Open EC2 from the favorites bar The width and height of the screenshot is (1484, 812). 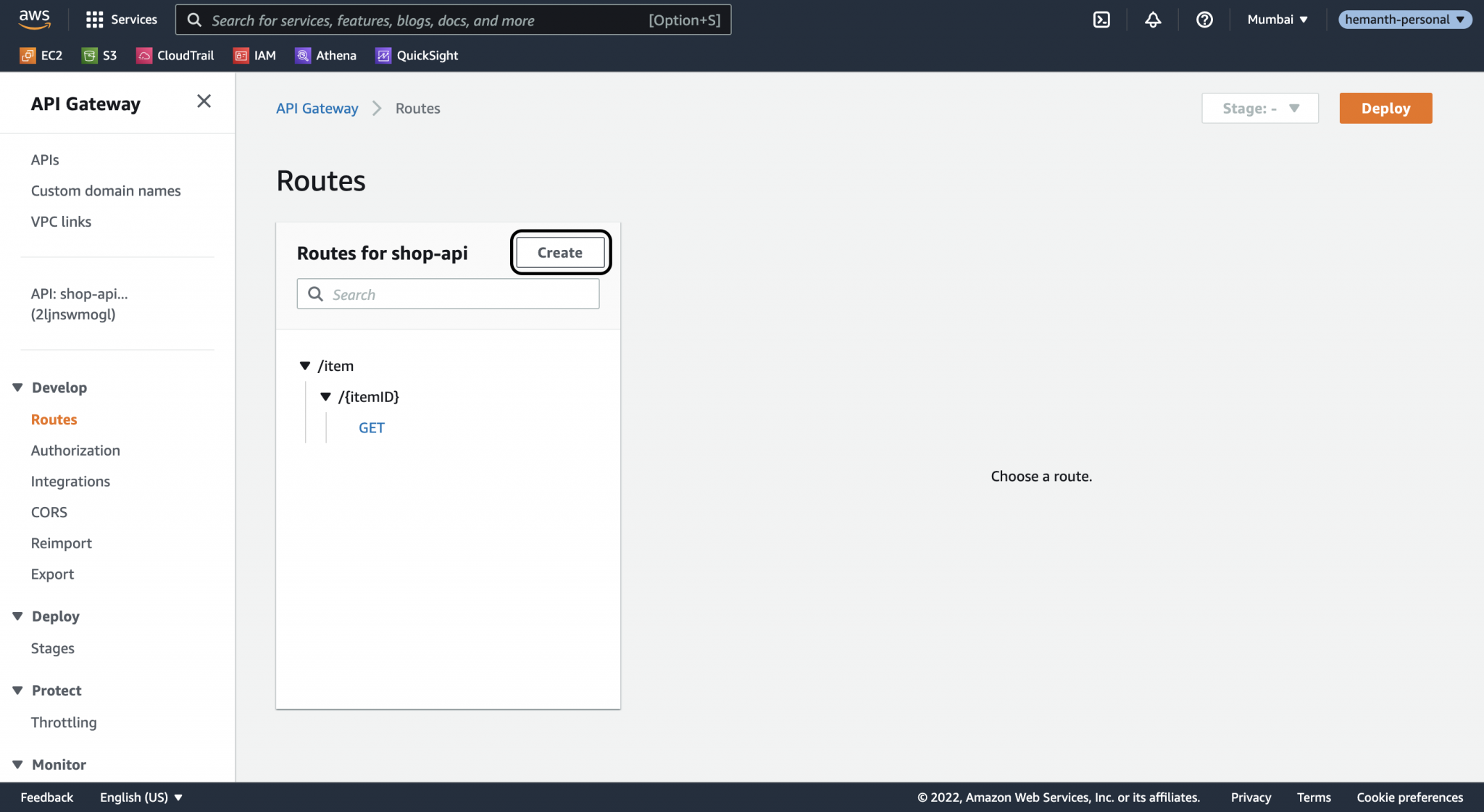point(41,55)
